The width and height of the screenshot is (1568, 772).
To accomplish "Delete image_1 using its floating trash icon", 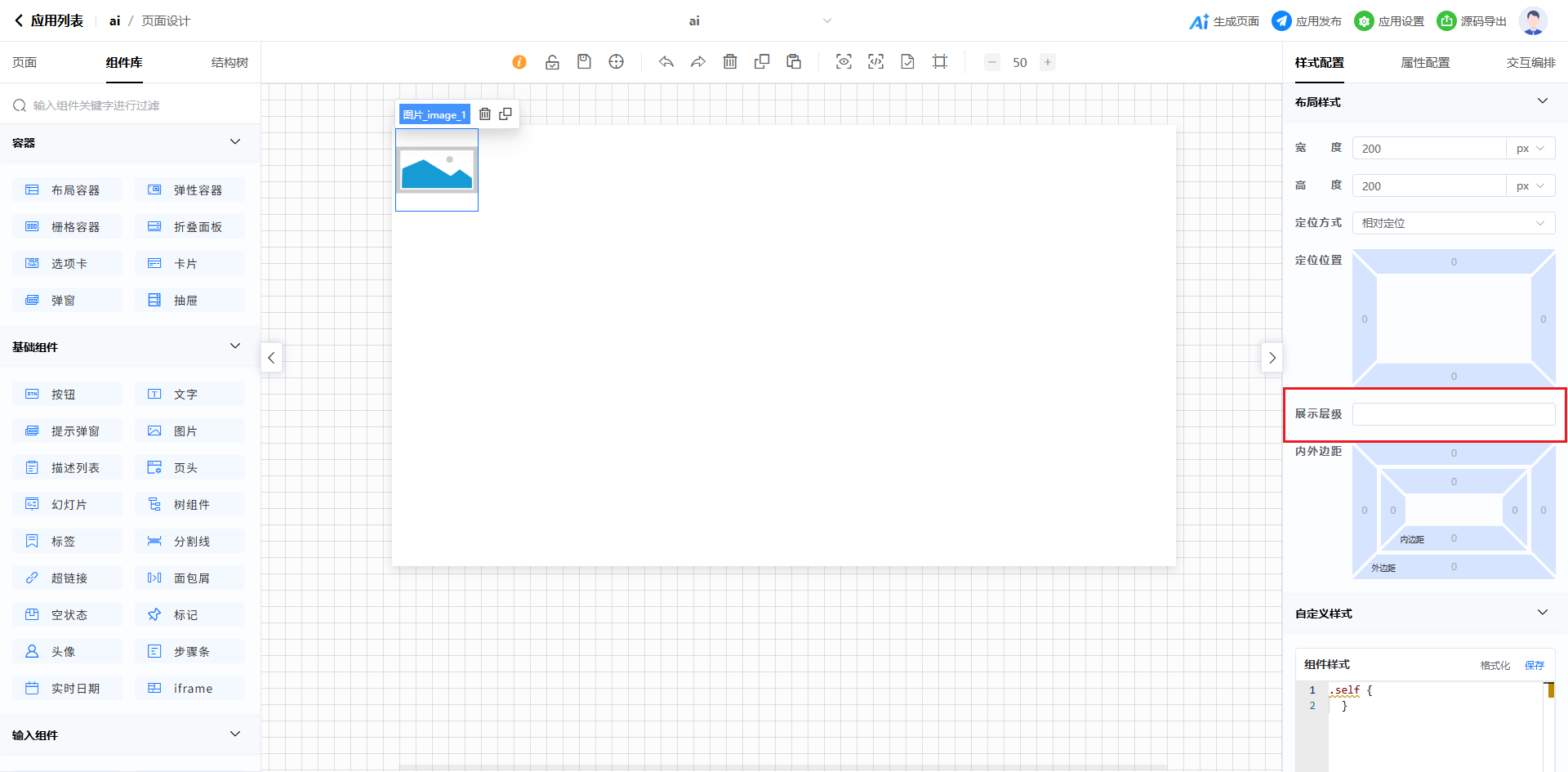I will [485, 114].
